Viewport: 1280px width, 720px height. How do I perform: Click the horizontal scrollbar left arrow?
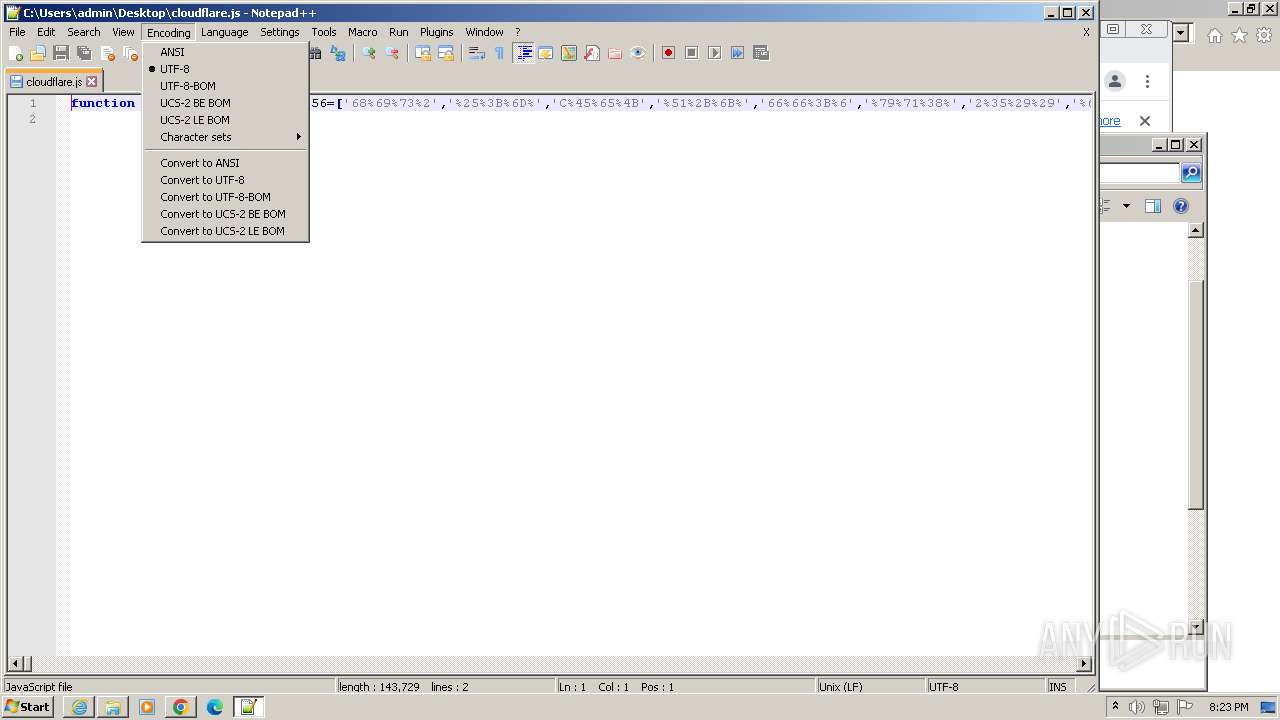tap(15, 663)
